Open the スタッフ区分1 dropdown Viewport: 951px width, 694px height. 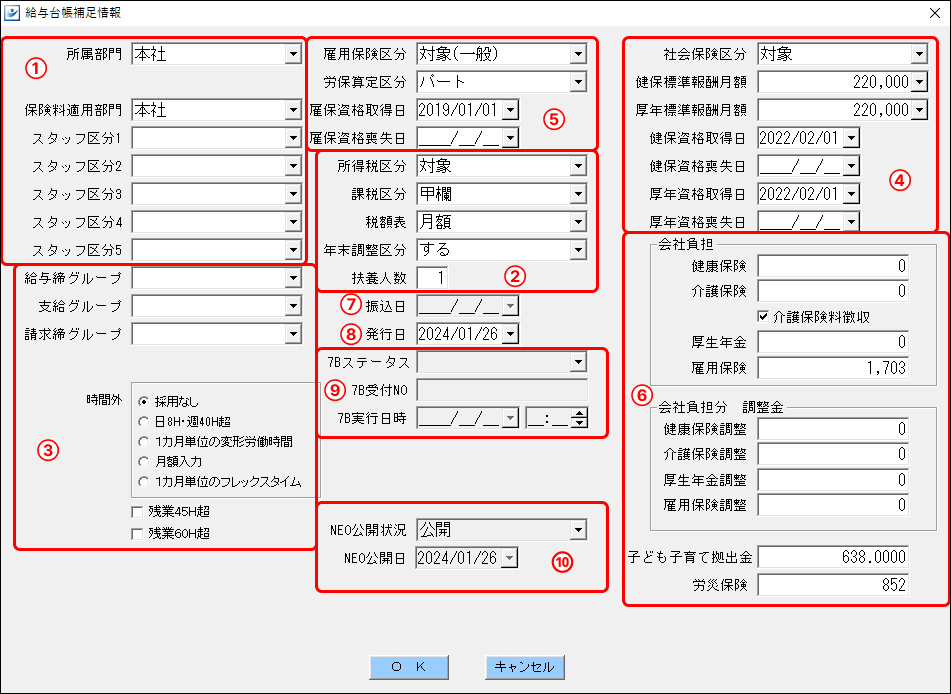click(x=294, y=138)
